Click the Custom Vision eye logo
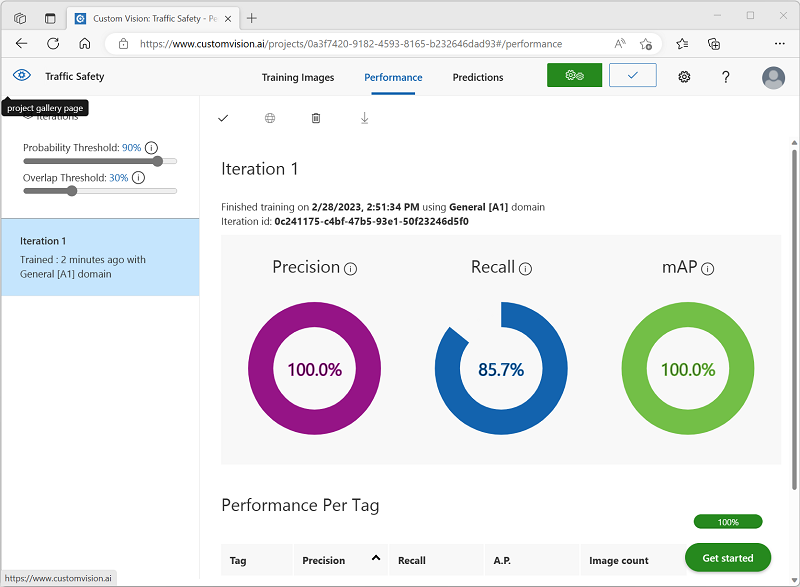The image size is (800, 587). (x=22, y=76)
